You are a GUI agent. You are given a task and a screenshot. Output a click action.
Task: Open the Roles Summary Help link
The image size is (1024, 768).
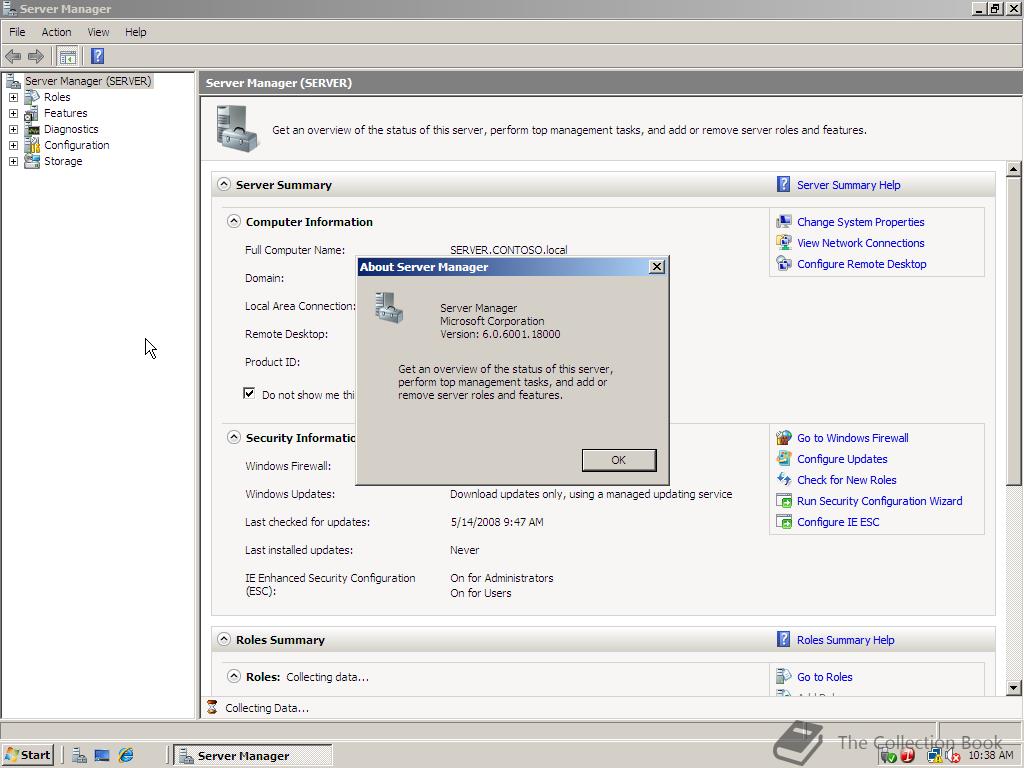click(846, 640)
